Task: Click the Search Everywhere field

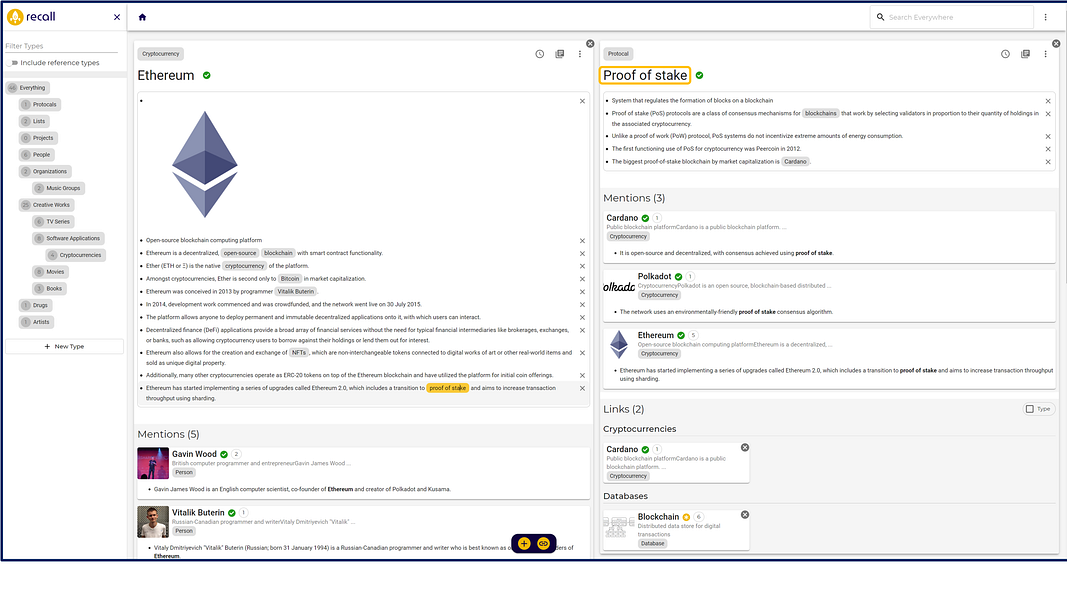Action: click(x=951, y=17)
